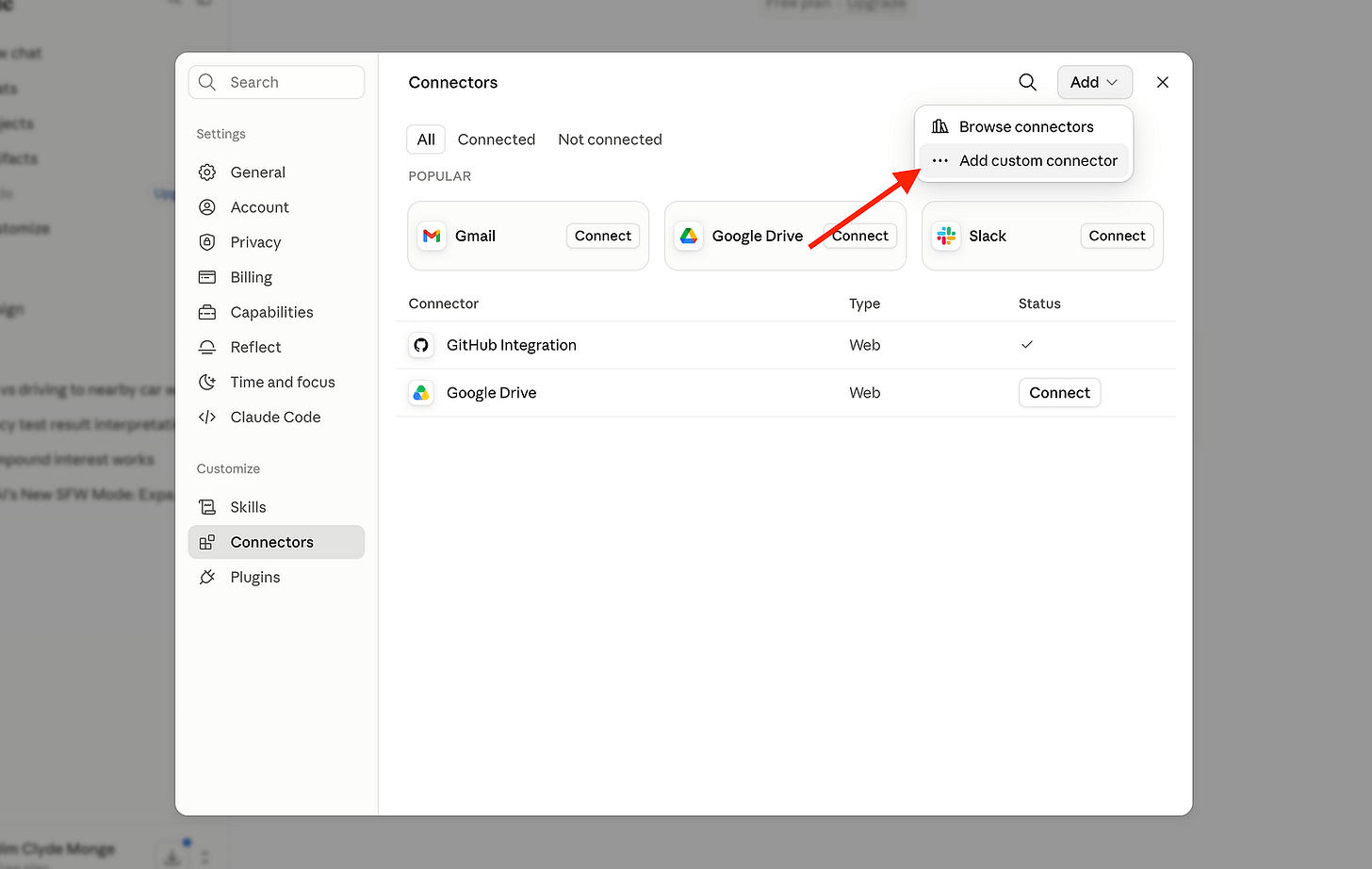The width and height of the screenshot is (1372, 869).
Task: Open the Google Drive table row name
Action: pyautogui.click(x=491, y=393)
